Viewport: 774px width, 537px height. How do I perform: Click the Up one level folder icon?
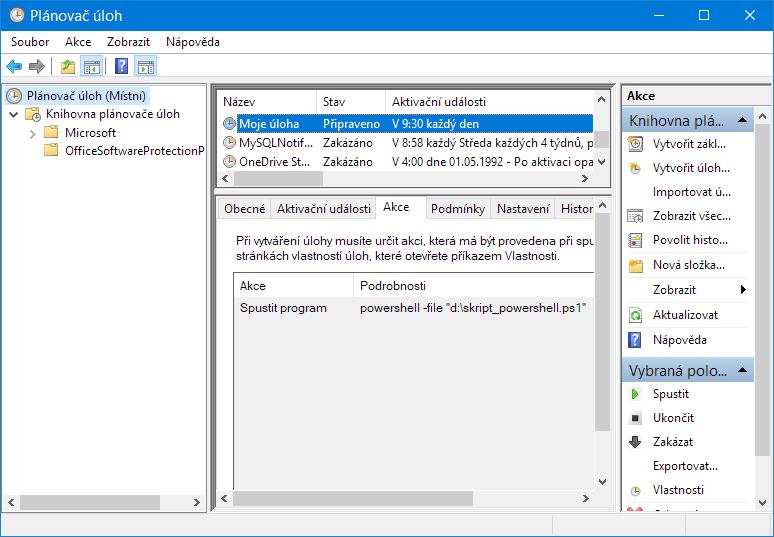[68, 67]
